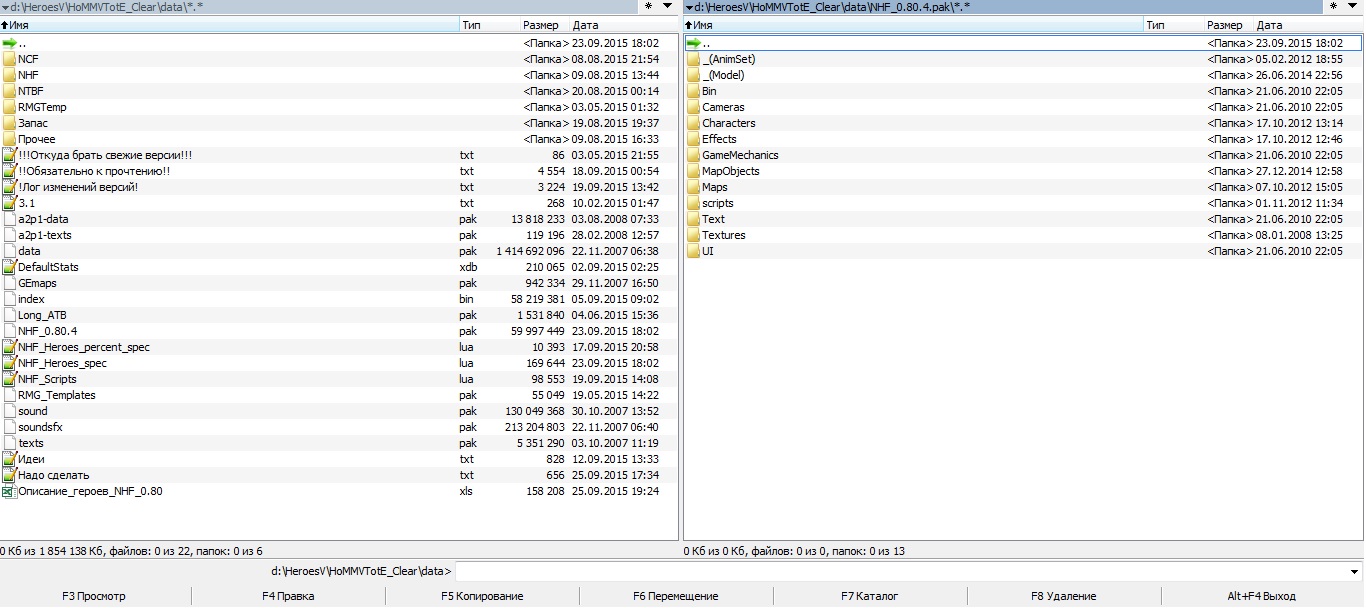Click the RMGTemp folder icon
This screenshot has width=1366, height=608.
pos(9,107)
